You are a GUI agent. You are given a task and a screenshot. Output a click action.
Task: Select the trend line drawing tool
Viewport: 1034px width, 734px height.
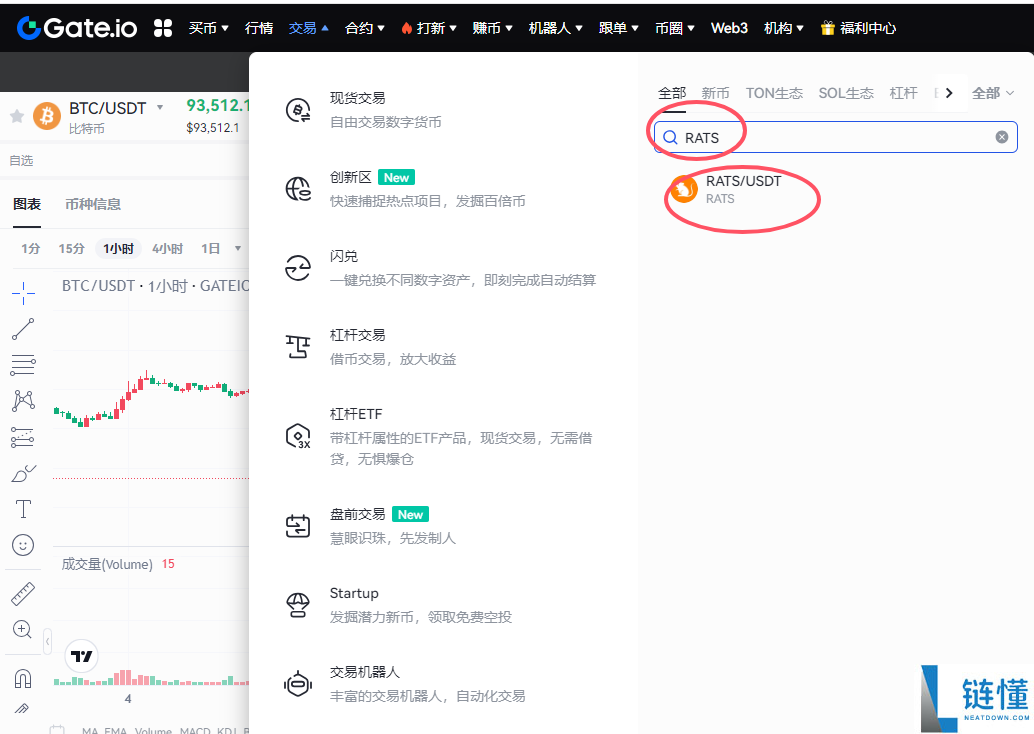(x=23, y=328)
